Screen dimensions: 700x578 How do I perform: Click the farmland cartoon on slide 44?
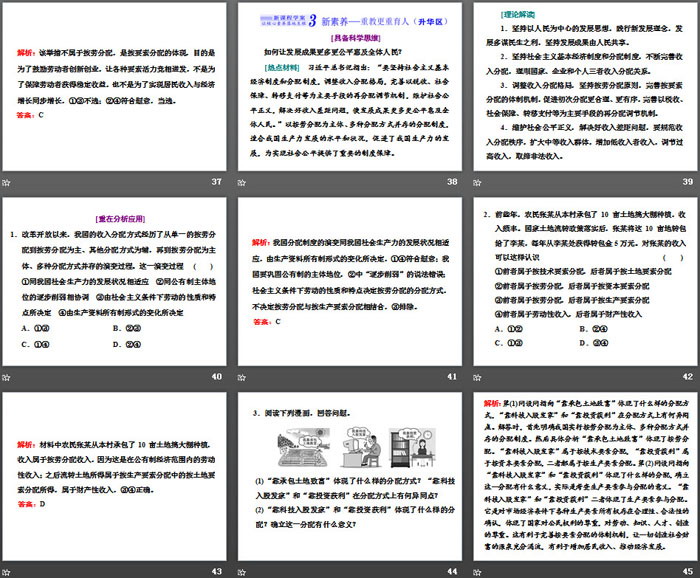coord(304,447)
